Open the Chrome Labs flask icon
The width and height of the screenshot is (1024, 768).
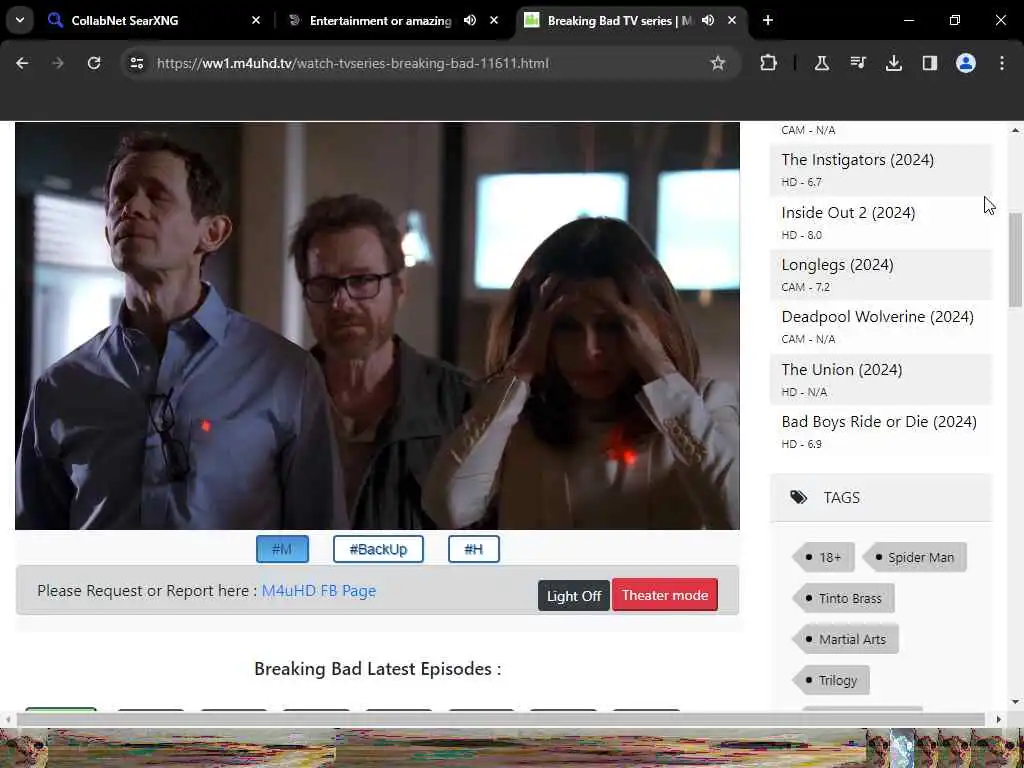pyautogui.click(x=822, y=63)
